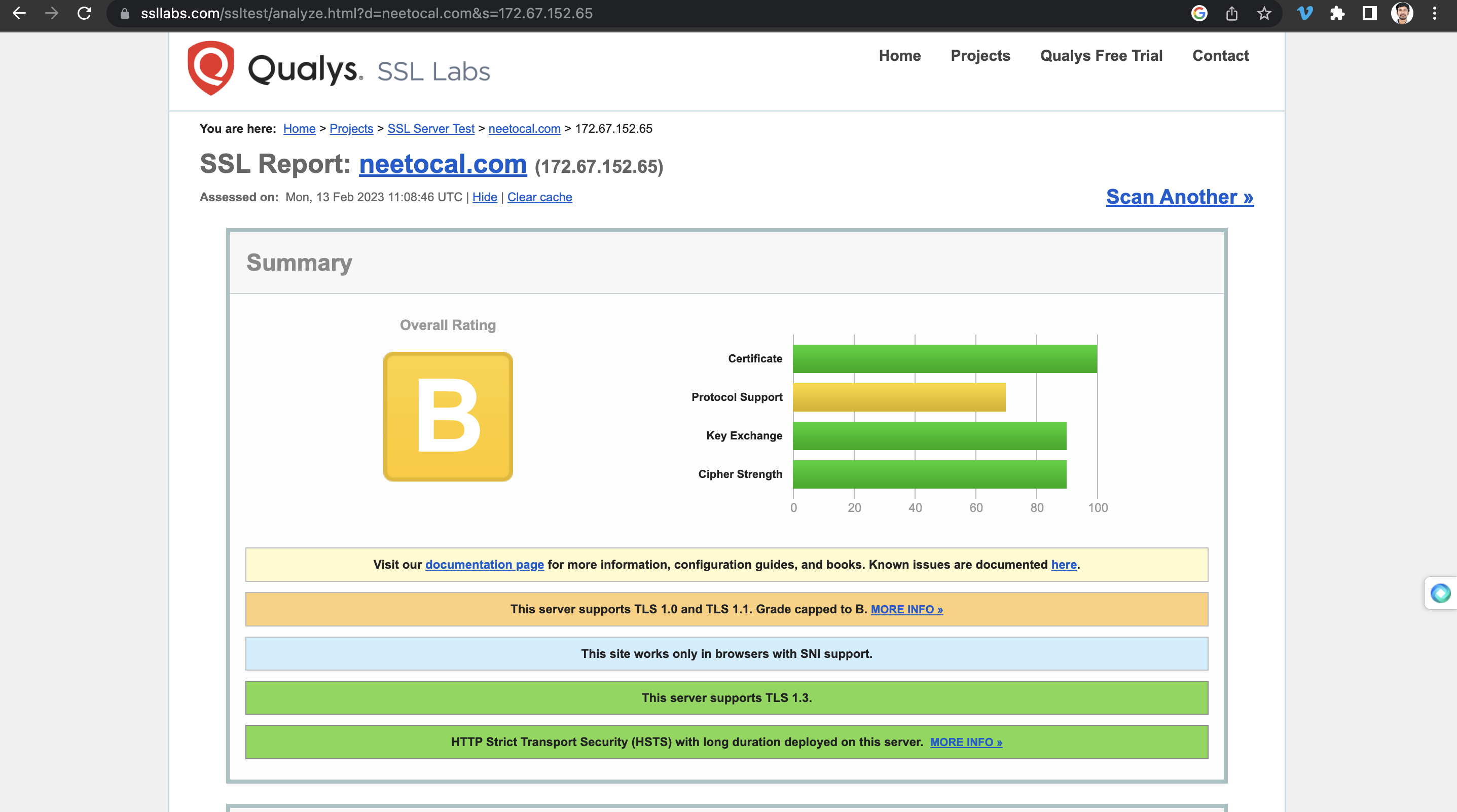Open neetocal.com in the breadcrumb trail
Screen dimensions: 1457x812
pos(524,128)
